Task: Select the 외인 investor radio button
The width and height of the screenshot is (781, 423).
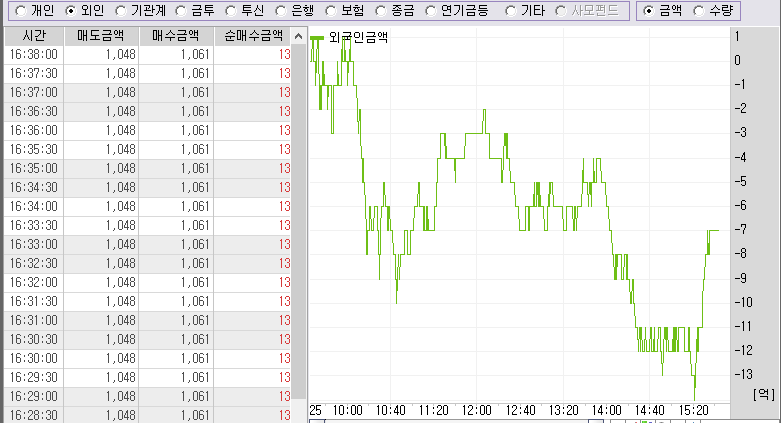Action: coord(71,10)
